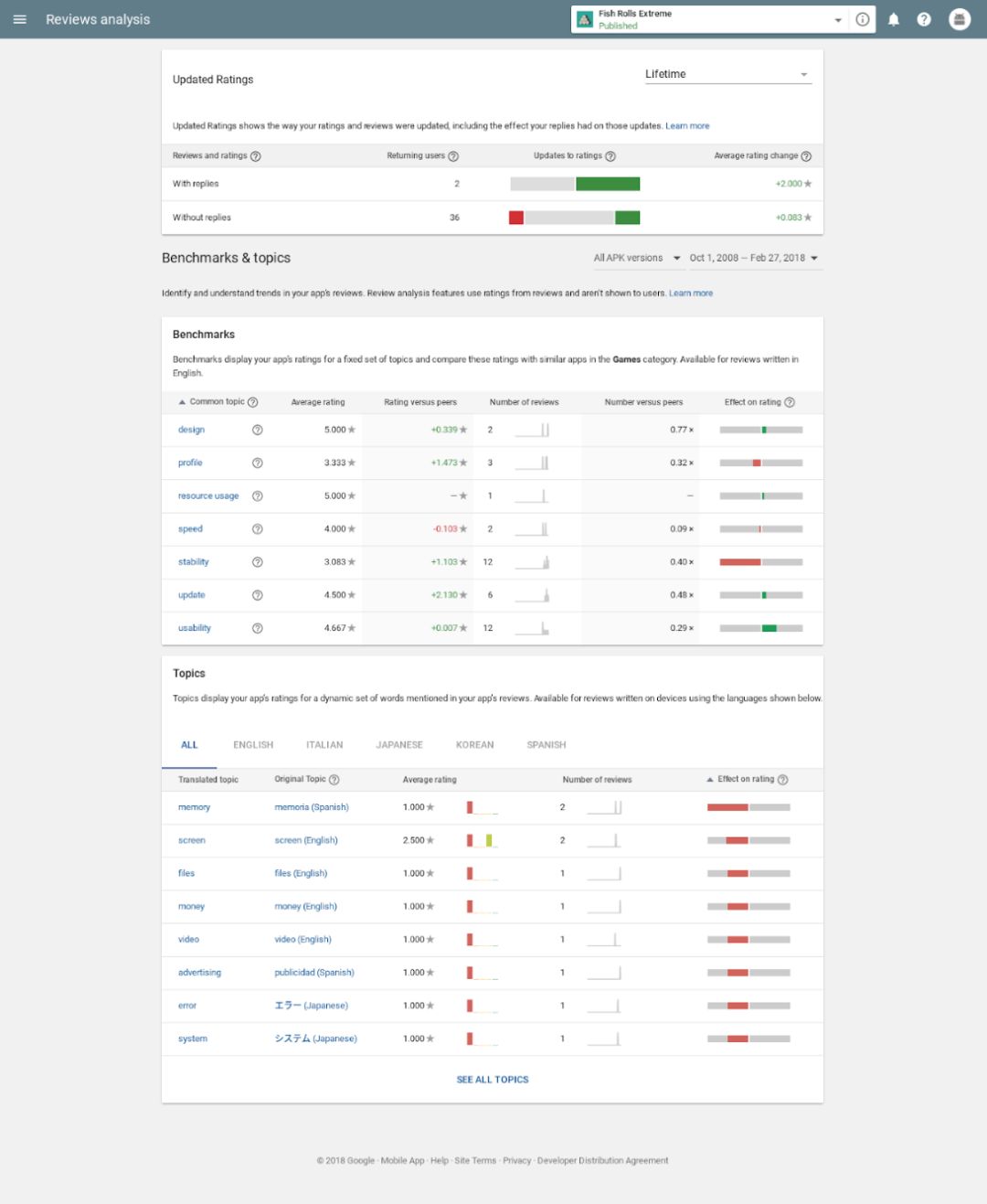Click the Translated topic column header
This screenshot has height=1204, width=987.
point(208,780)
